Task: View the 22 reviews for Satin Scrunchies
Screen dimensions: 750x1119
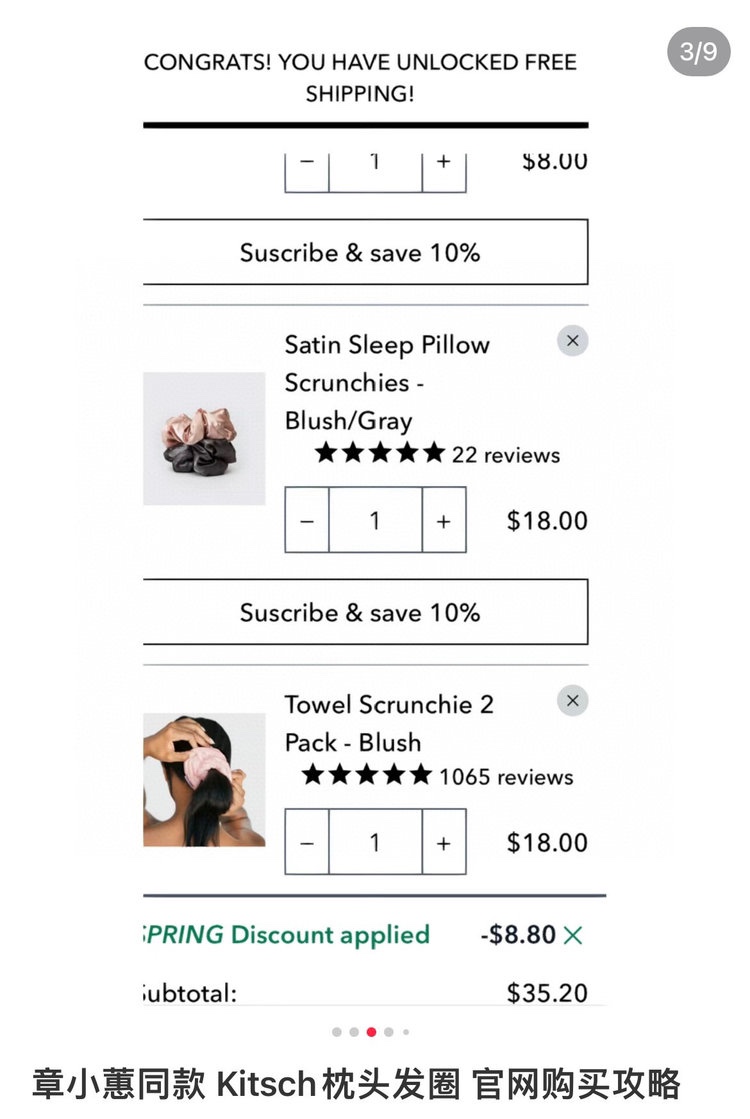Action: point(505,455)
